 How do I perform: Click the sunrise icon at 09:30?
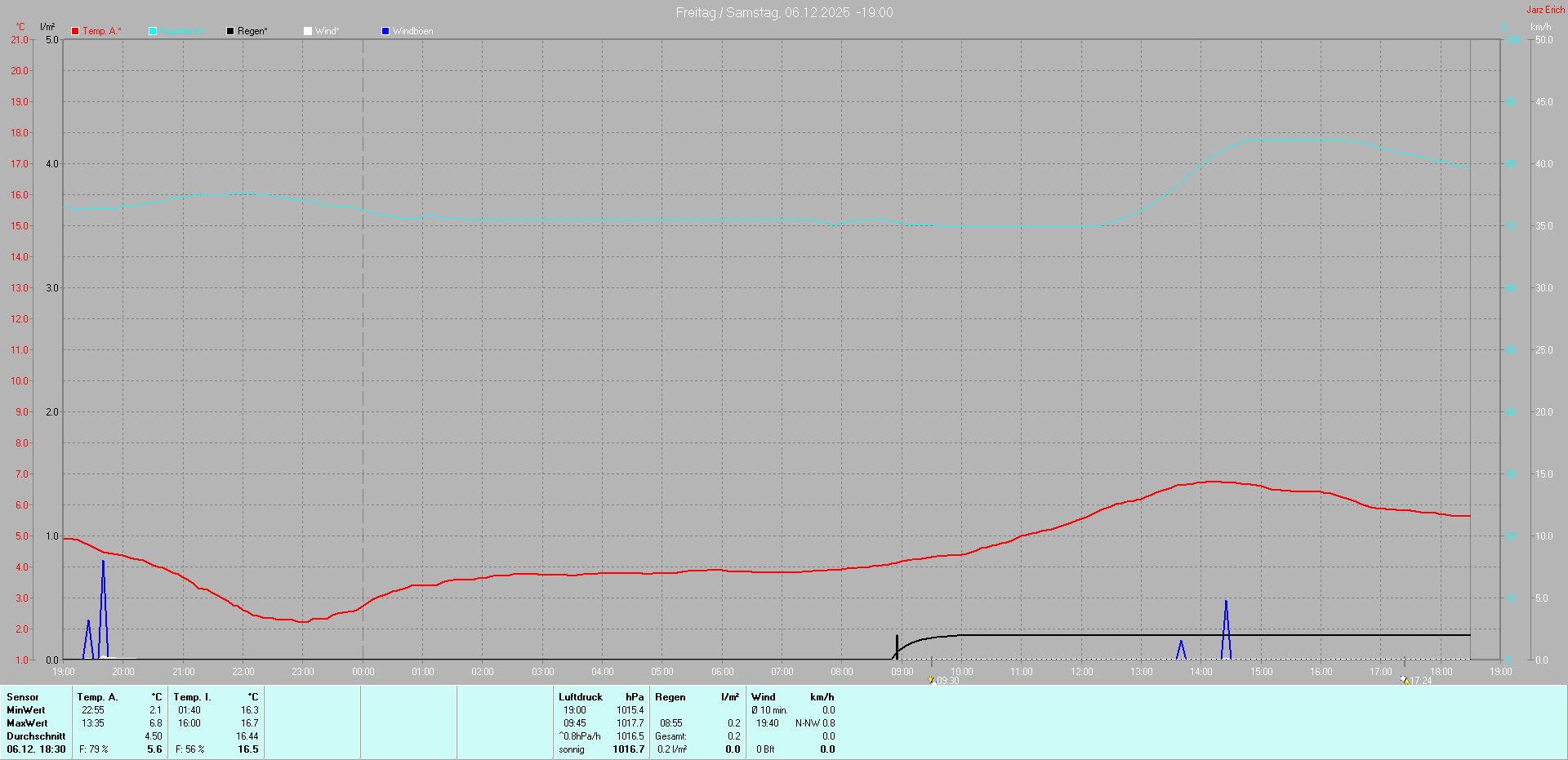pos(931,679)
